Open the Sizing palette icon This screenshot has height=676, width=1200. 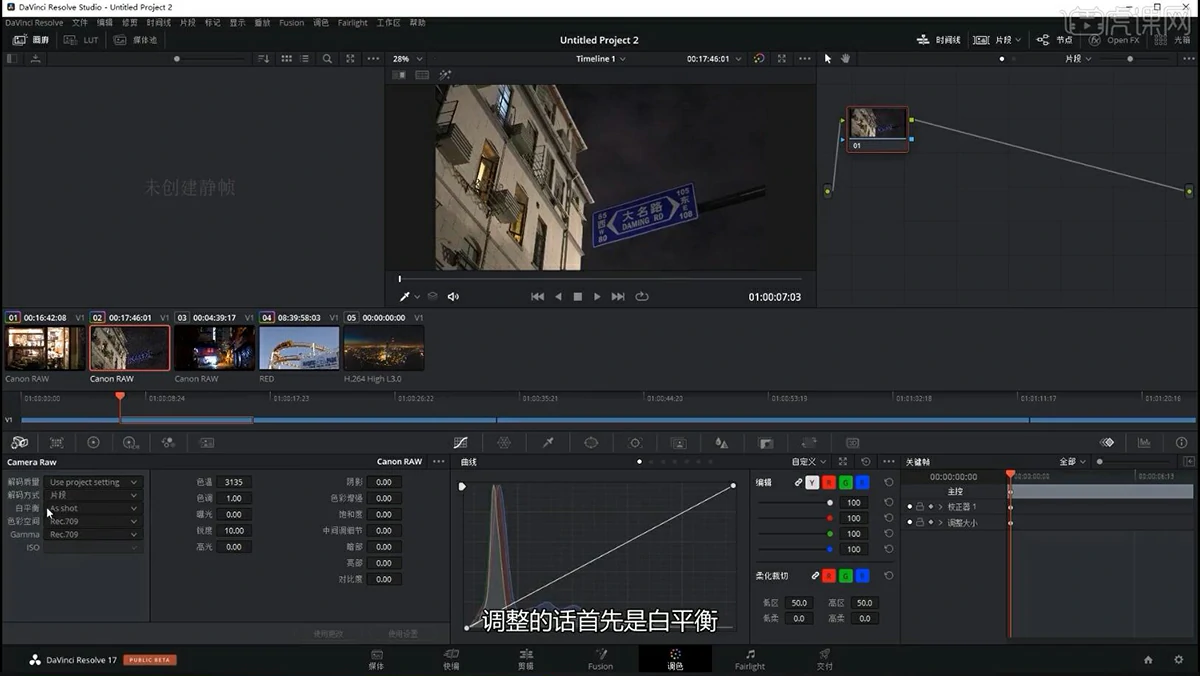click(809, 442)
